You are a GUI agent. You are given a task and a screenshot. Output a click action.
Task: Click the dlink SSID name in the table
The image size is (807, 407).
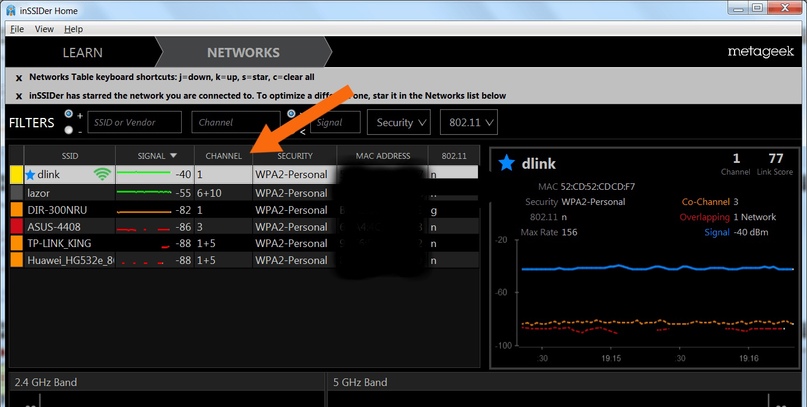click(48, 174)
